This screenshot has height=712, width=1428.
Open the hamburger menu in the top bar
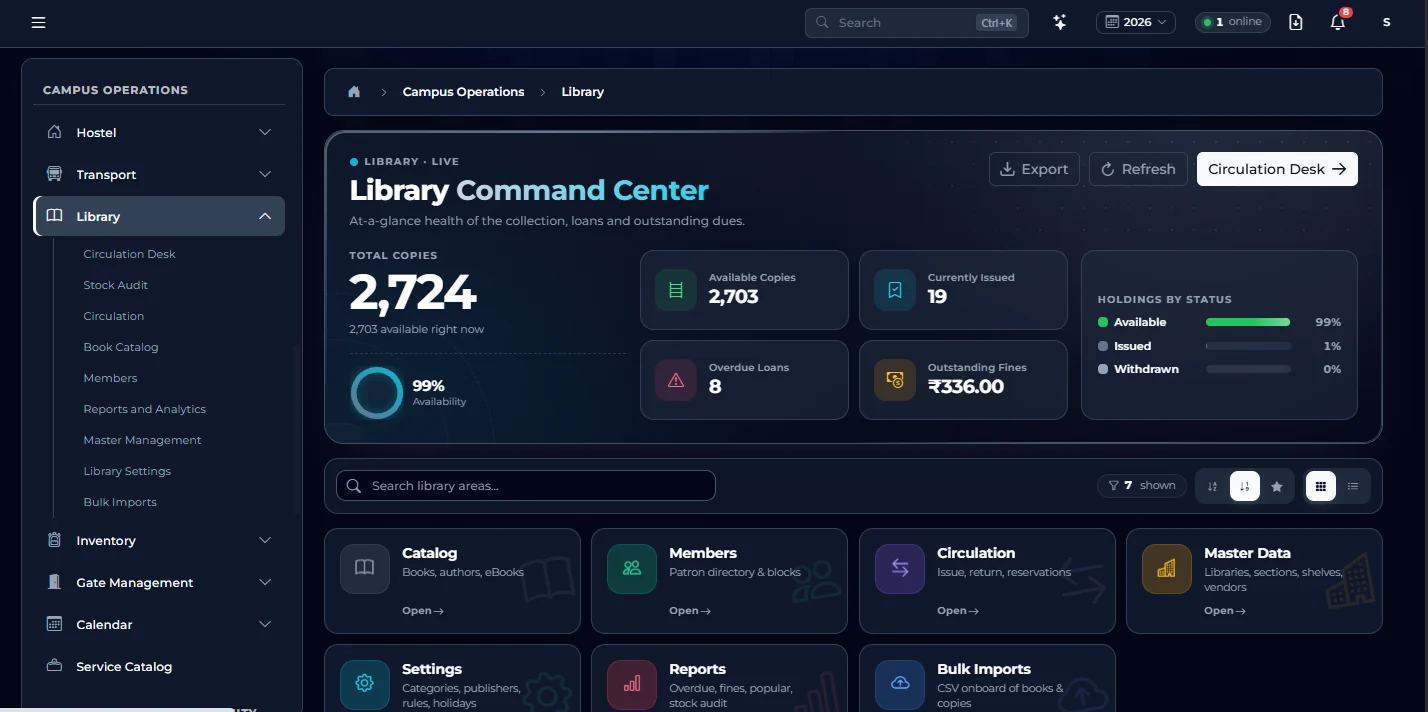point(38,22)
